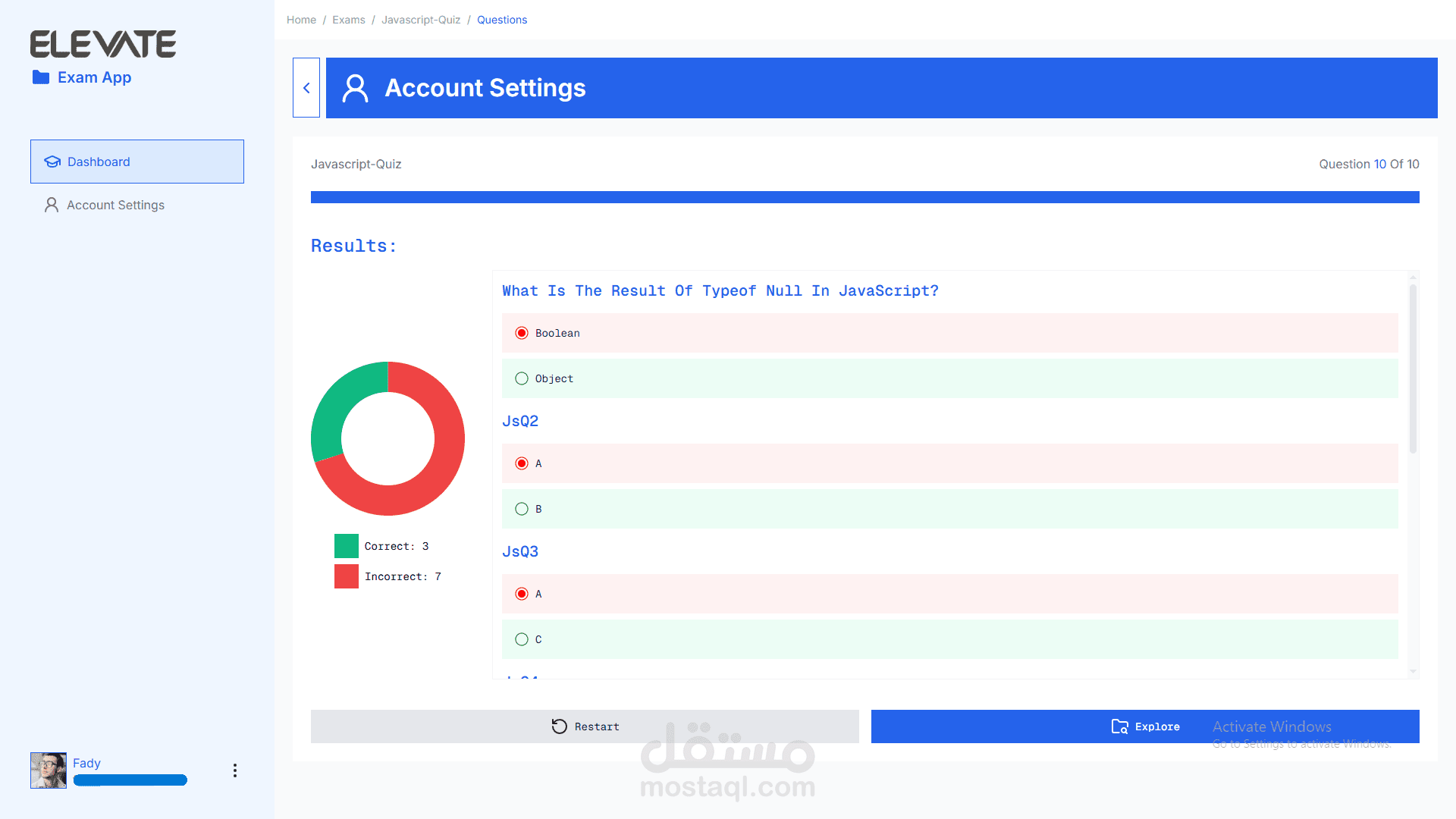Select option C under JsQ3
This screenshot has height=819, width=1456.
pyautogui.click(x=522, y=639)
